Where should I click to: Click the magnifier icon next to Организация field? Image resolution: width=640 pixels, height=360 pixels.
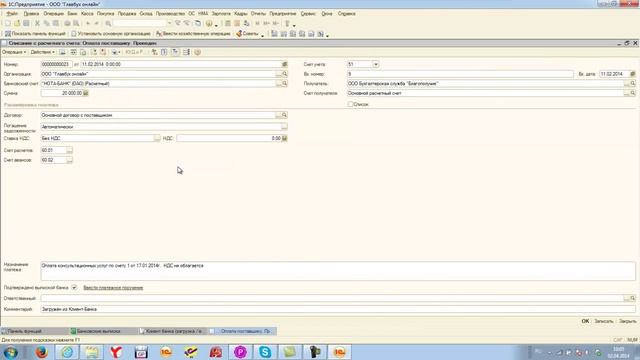point(284,74)
